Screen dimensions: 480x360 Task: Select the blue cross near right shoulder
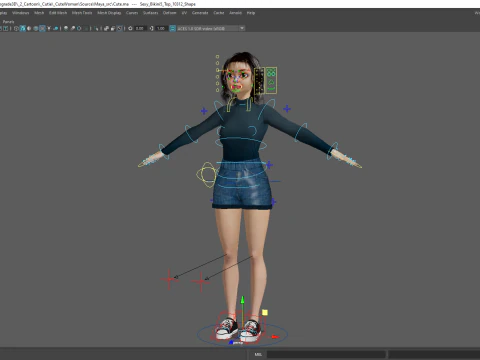287,109
